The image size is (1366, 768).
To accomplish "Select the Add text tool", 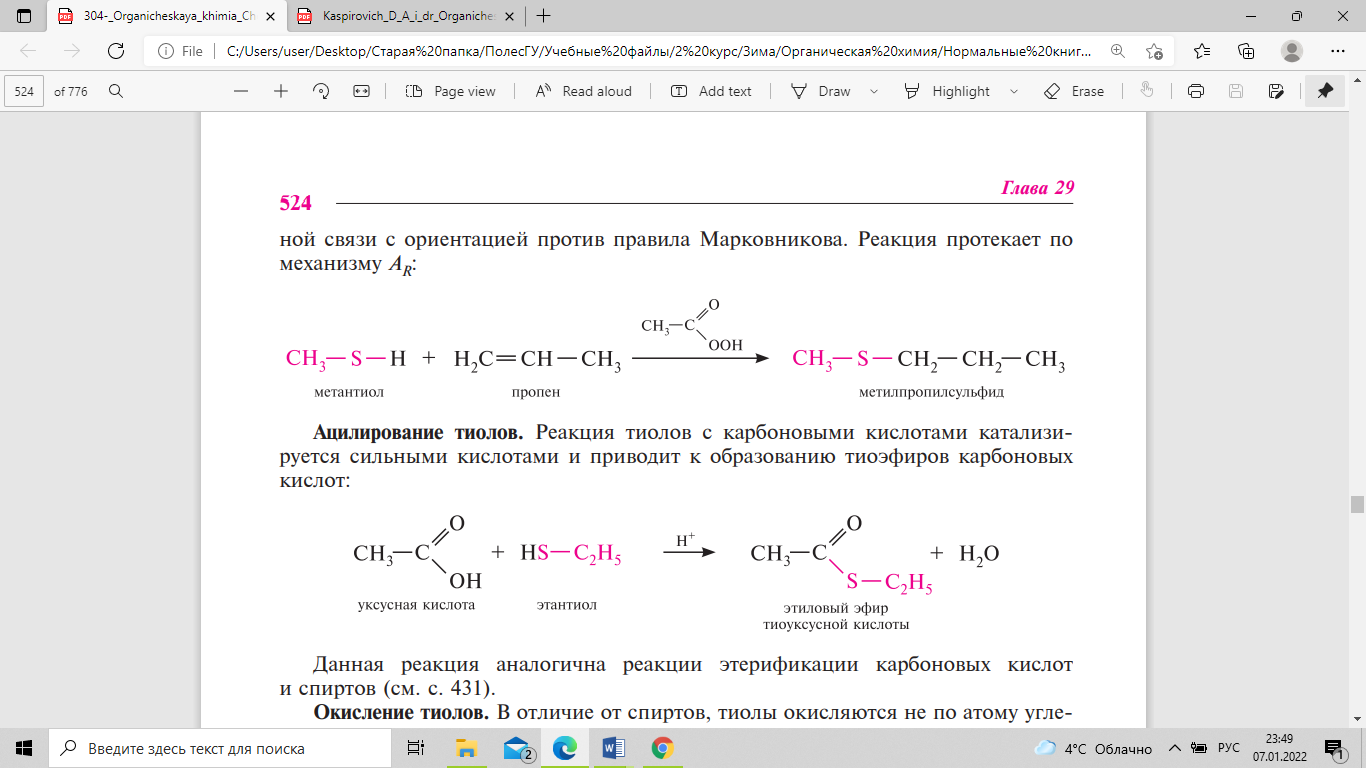I will (711, 91).
